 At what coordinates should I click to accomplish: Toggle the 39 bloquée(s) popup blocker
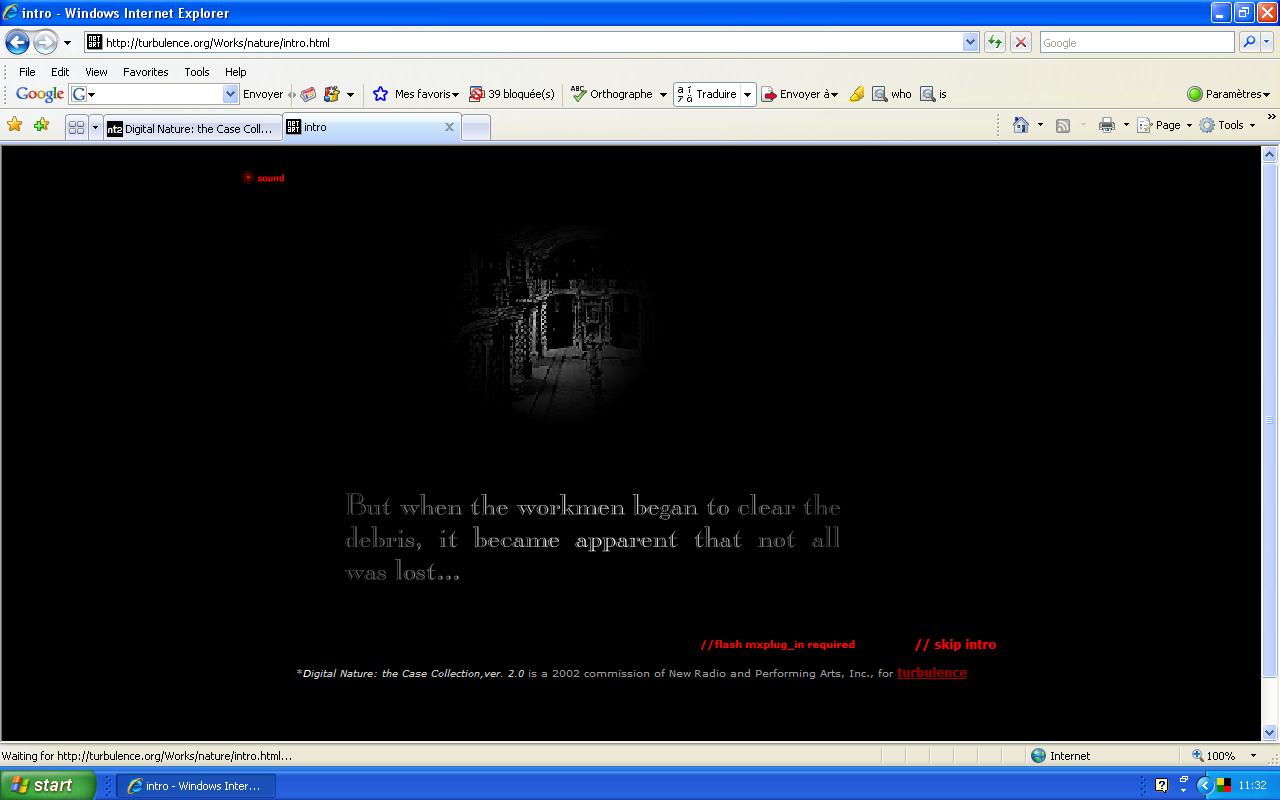[x=512, y=94]
